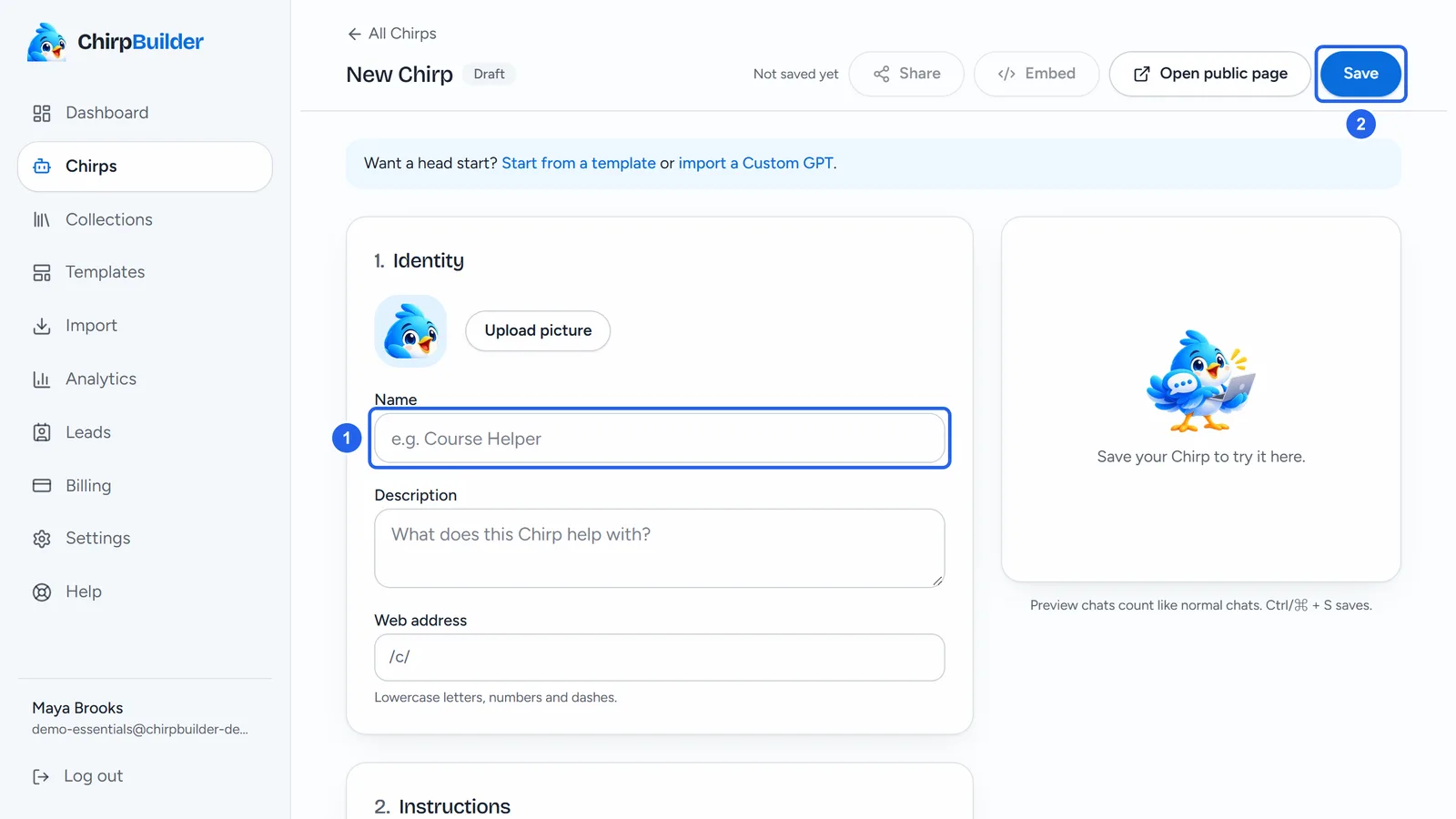Click 'Lowercase letters, numbers and dashes.' hint
1456x819 pixels.
496,697
